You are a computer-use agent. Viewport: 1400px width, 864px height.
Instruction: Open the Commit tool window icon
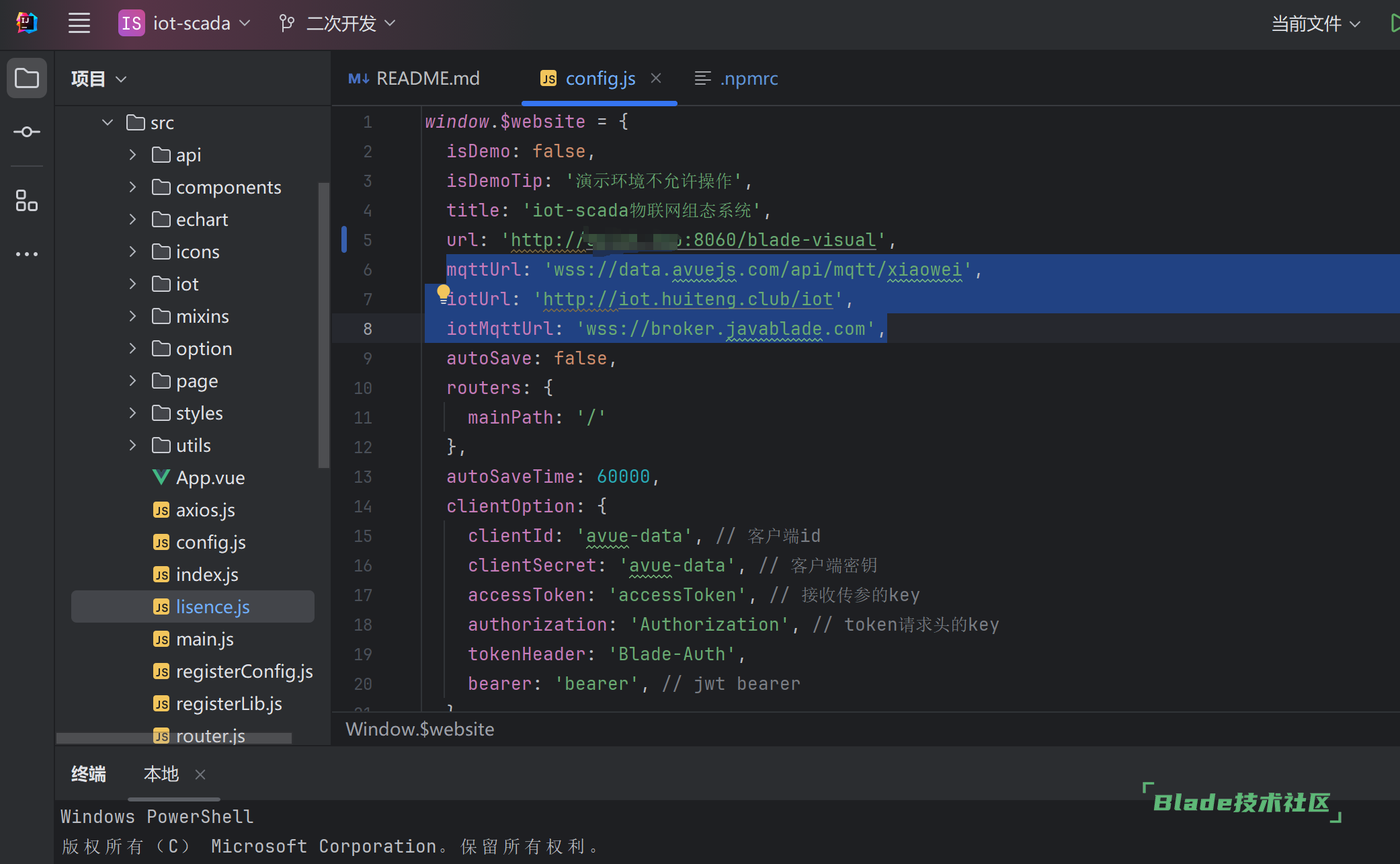(x=27, y=132)
